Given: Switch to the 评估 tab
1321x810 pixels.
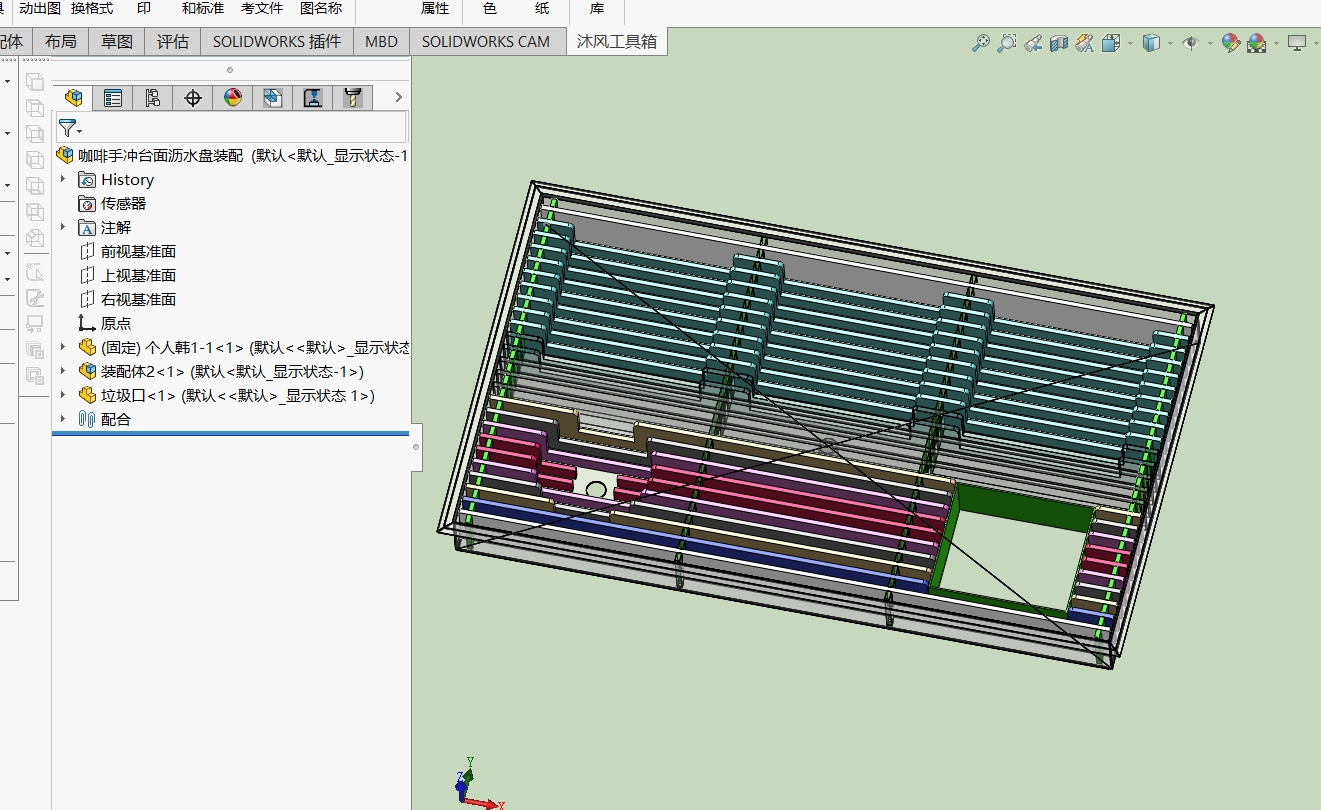Looking at the screenshot, I should click(173, 42).
